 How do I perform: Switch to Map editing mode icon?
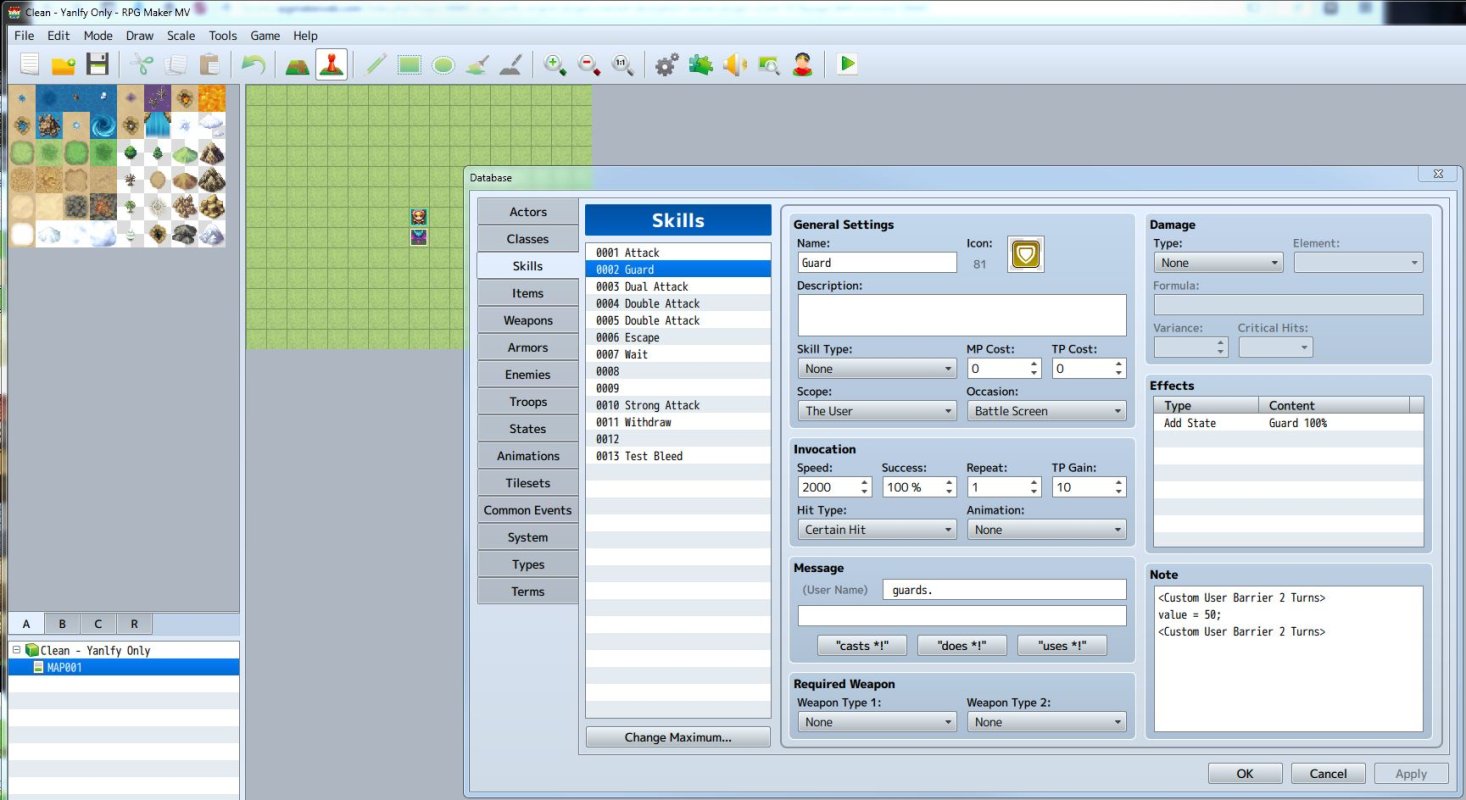pyautogui.click(x=297, y=65)
